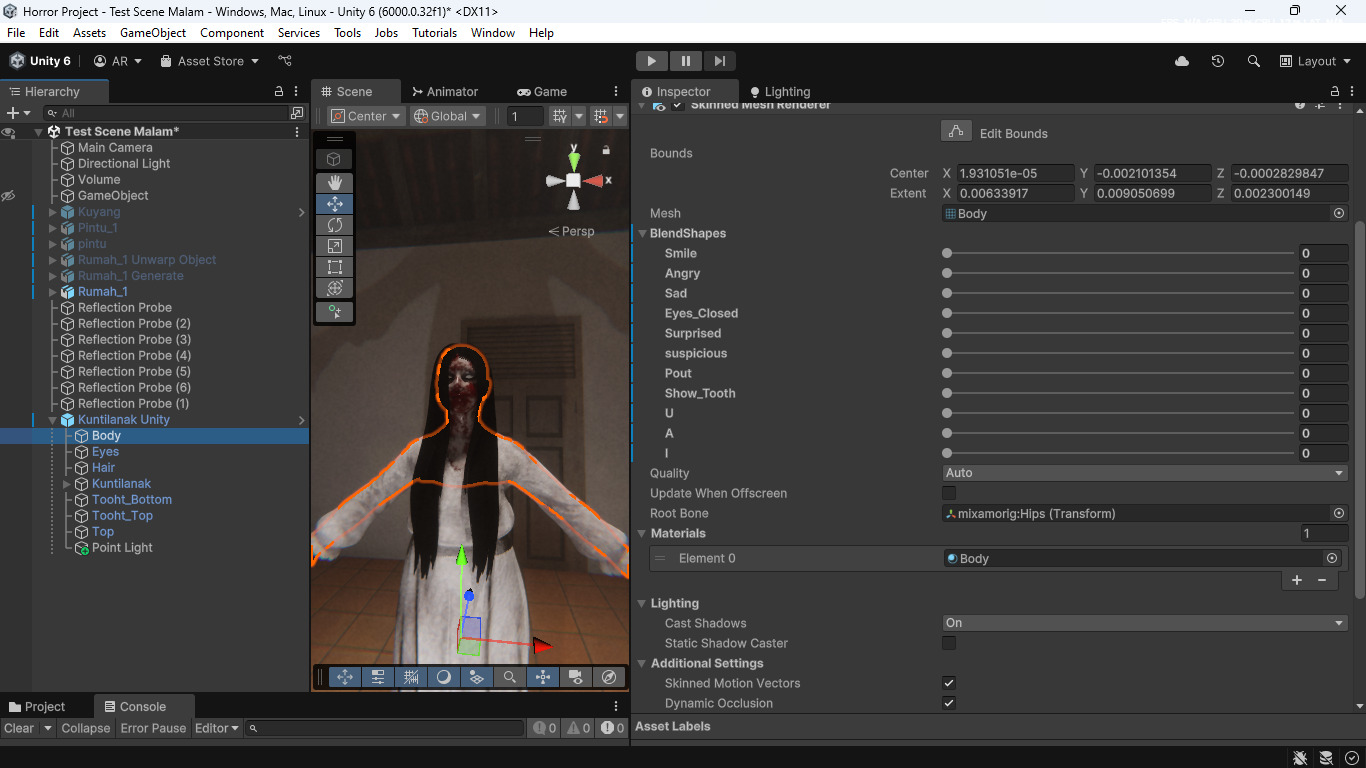The image size is (1366, 768).
Task: Switch to the Game tab
Action: (x=542, y=91)
